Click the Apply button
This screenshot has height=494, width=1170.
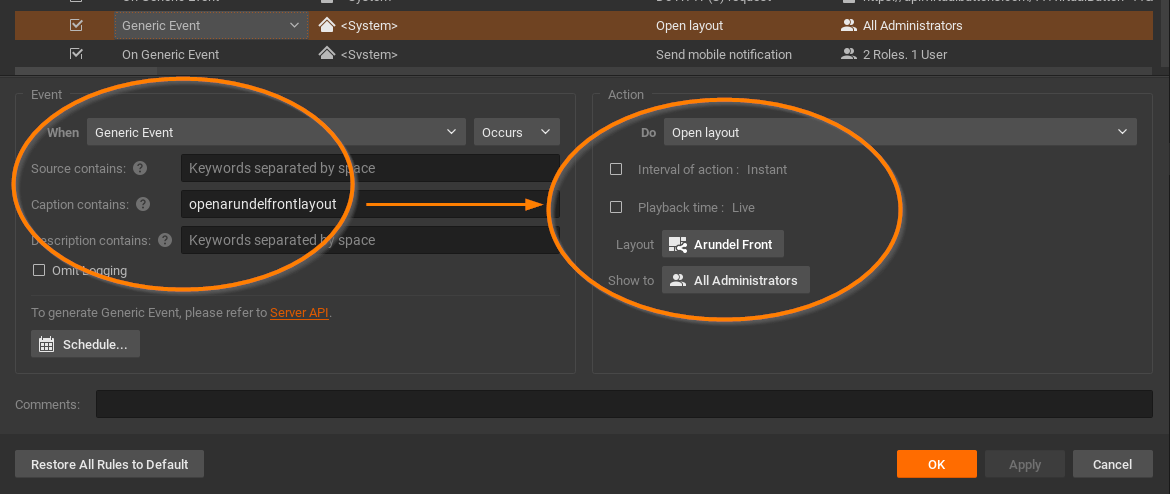tap(1024, 464)
